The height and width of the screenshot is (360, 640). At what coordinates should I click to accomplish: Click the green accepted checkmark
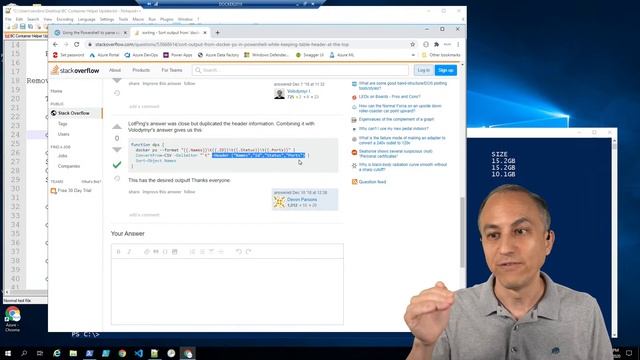pos(117,164)
